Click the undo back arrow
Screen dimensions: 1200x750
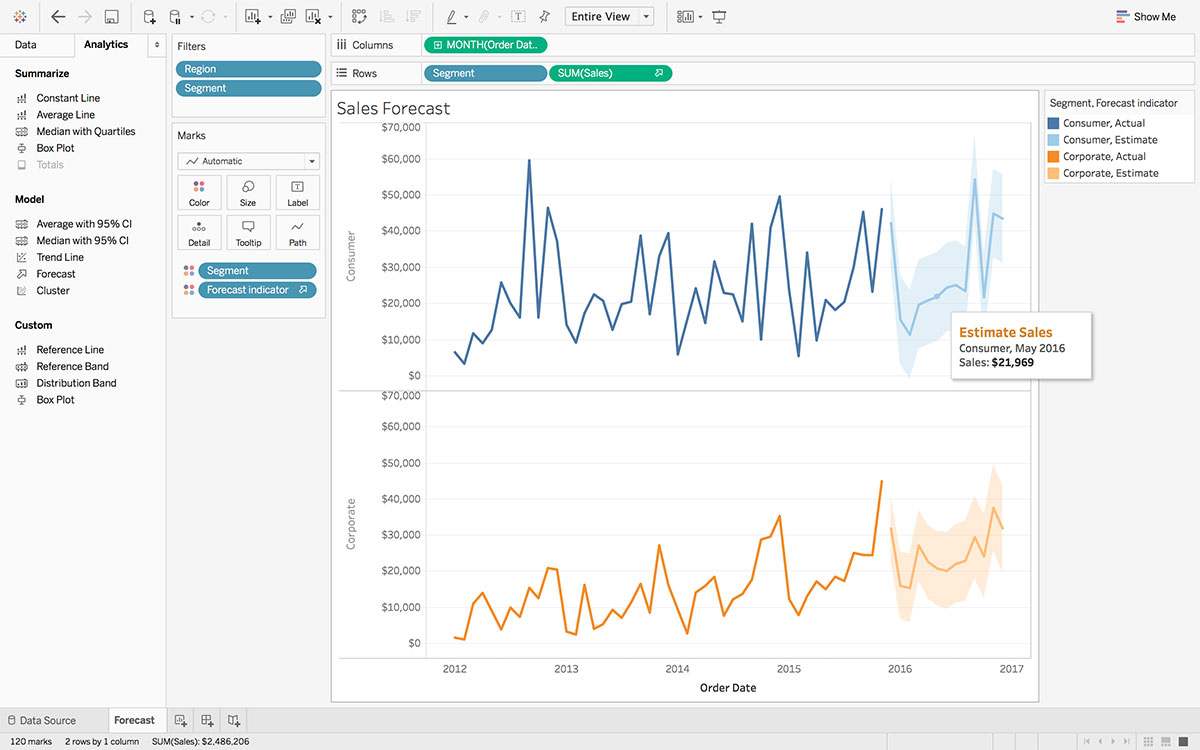(58, 17)
